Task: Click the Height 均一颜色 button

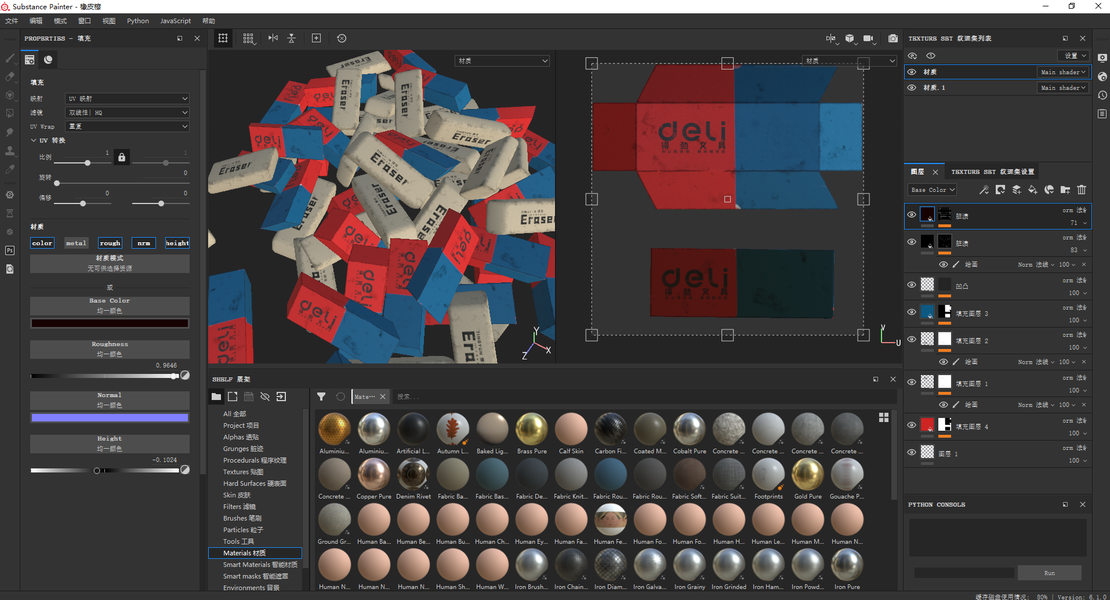Action: pos(110,444)
